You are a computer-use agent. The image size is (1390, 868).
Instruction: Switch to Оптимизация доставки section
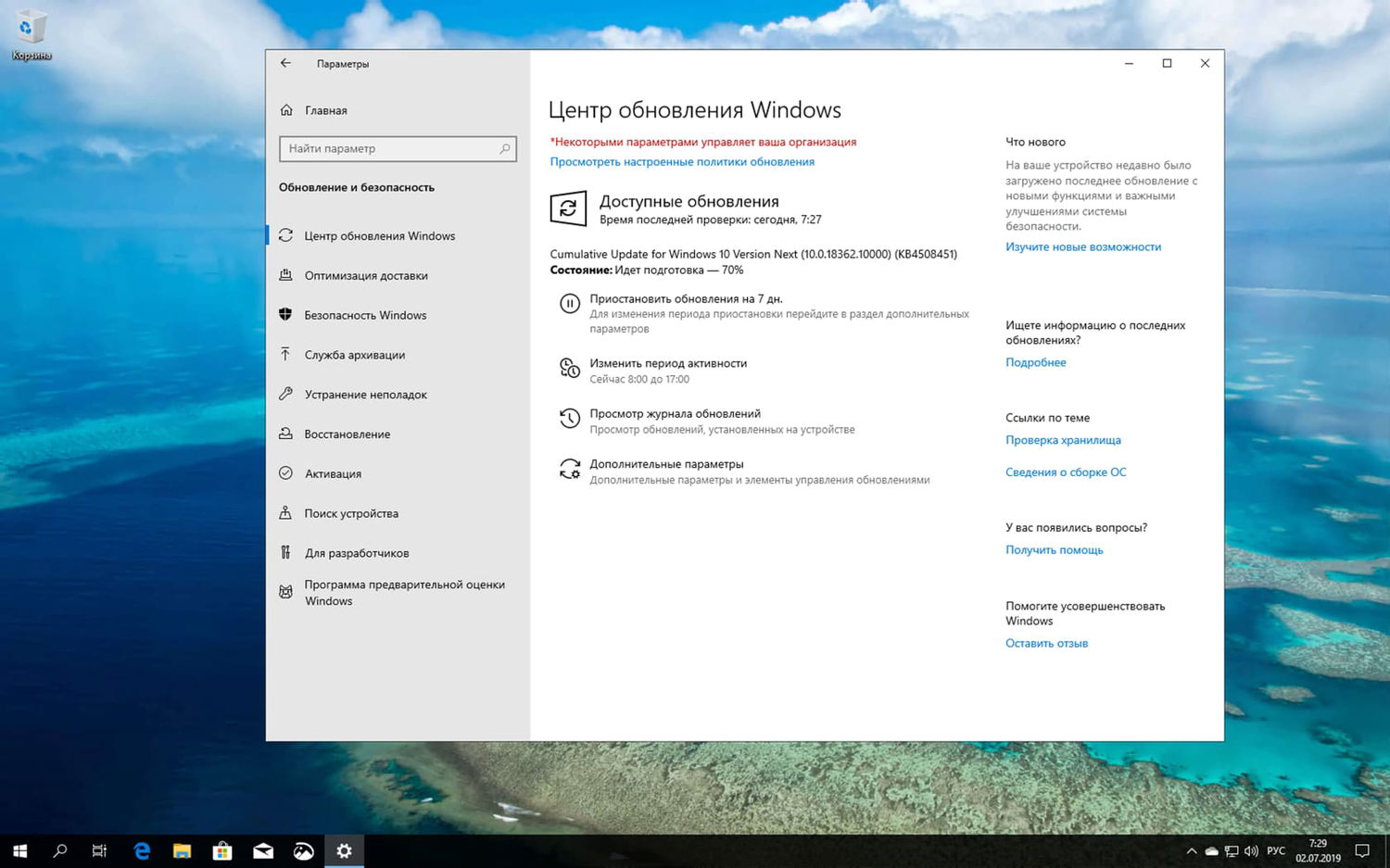(x=366, y=275)
